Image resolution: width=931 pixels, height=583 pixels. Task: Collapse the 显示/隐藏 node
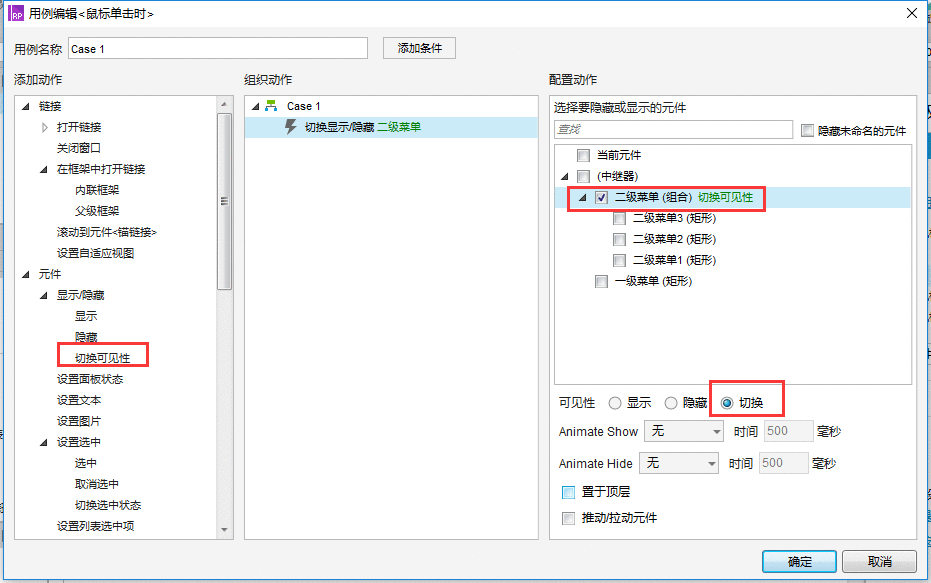43,295
